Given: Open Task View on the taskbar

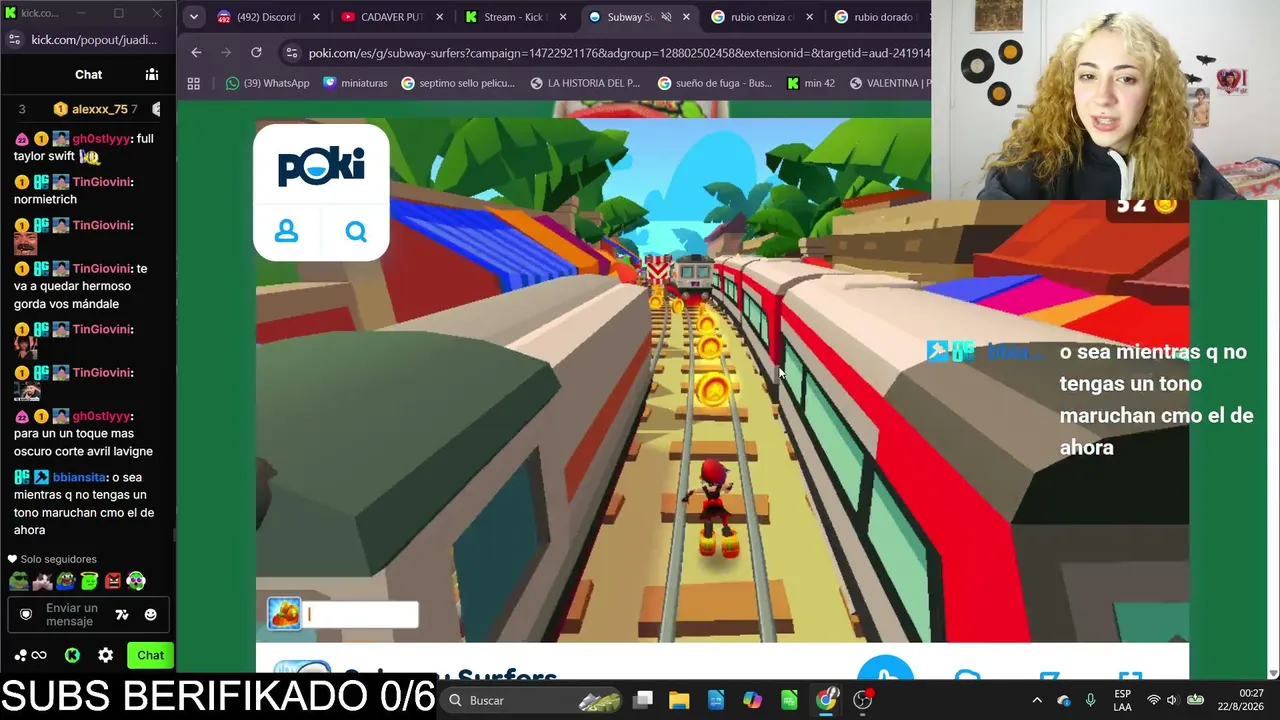Looking at the screenshot, I should [x=643, y=700].
